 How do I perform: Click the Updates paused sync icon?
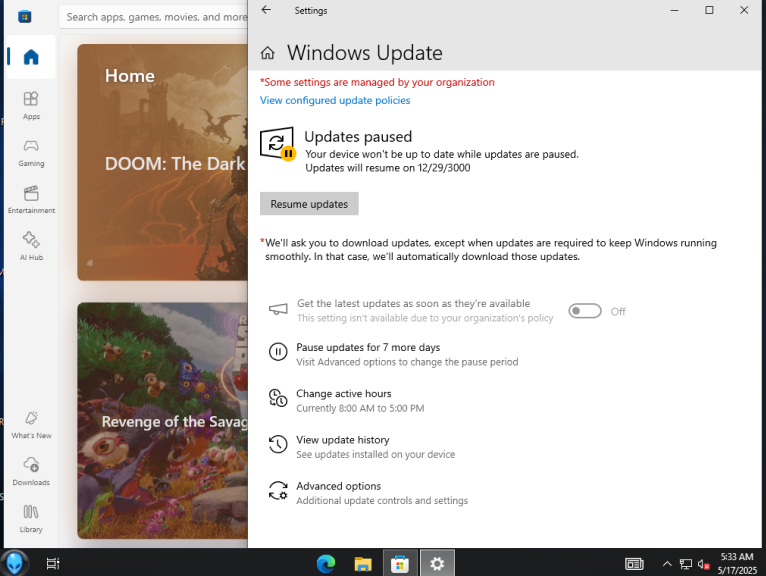pyautogui.click(x=277, y=143)
